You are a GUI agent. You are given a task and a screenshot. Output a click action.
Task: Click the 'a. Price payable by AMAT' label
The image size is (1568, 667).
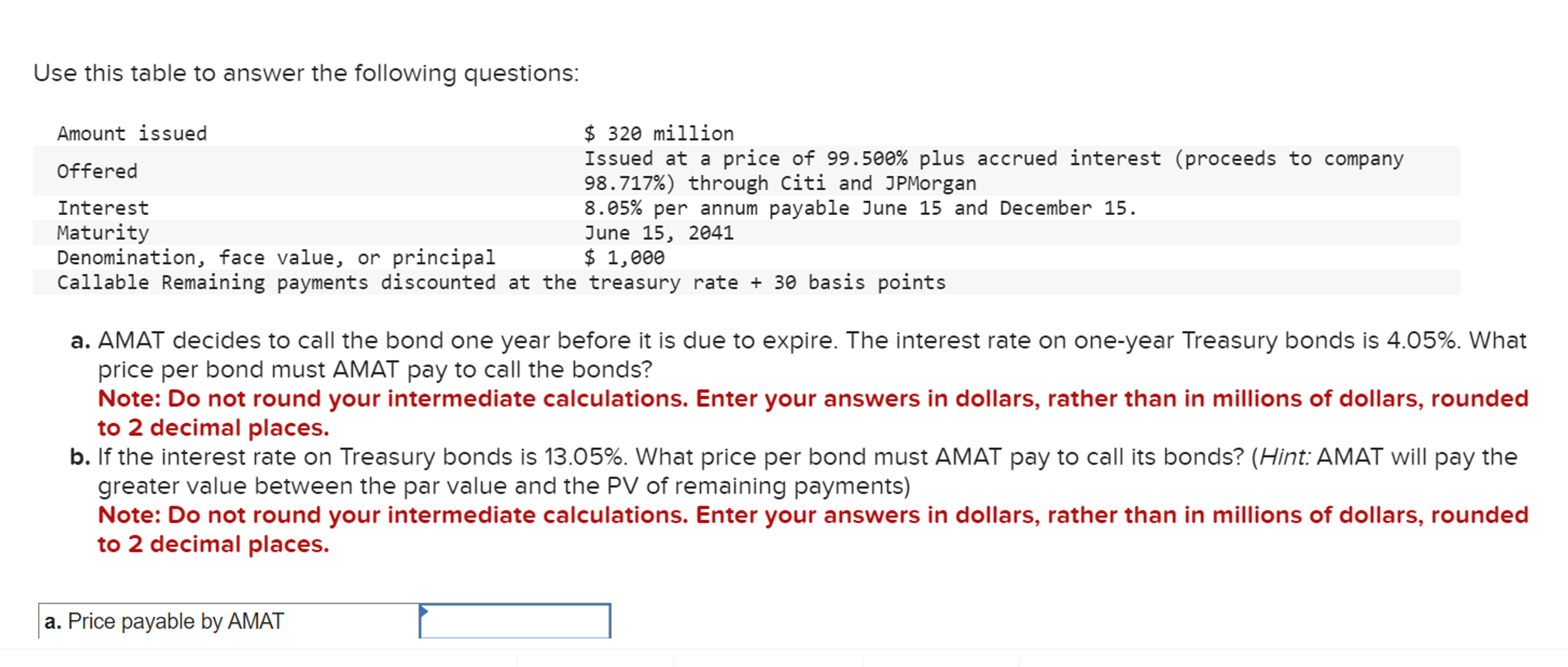[x=163, y=621]
